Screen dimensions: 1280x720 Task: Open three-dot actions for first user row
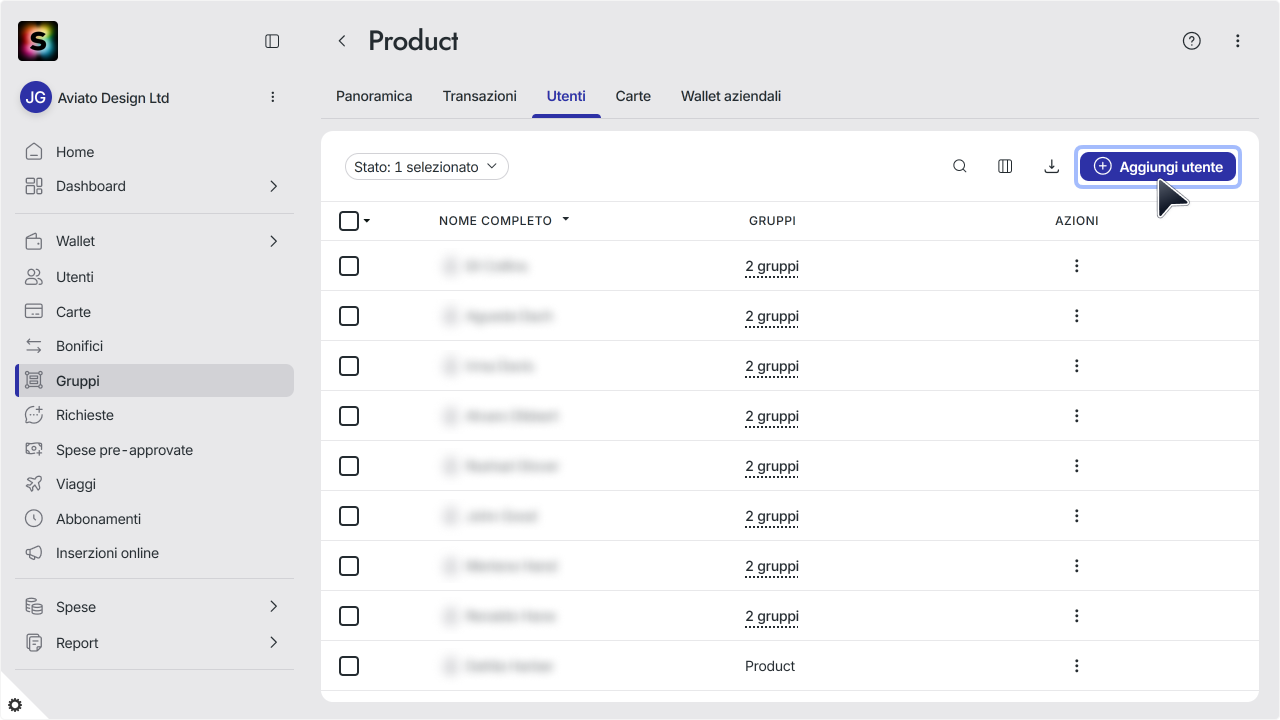[1077, 266]
